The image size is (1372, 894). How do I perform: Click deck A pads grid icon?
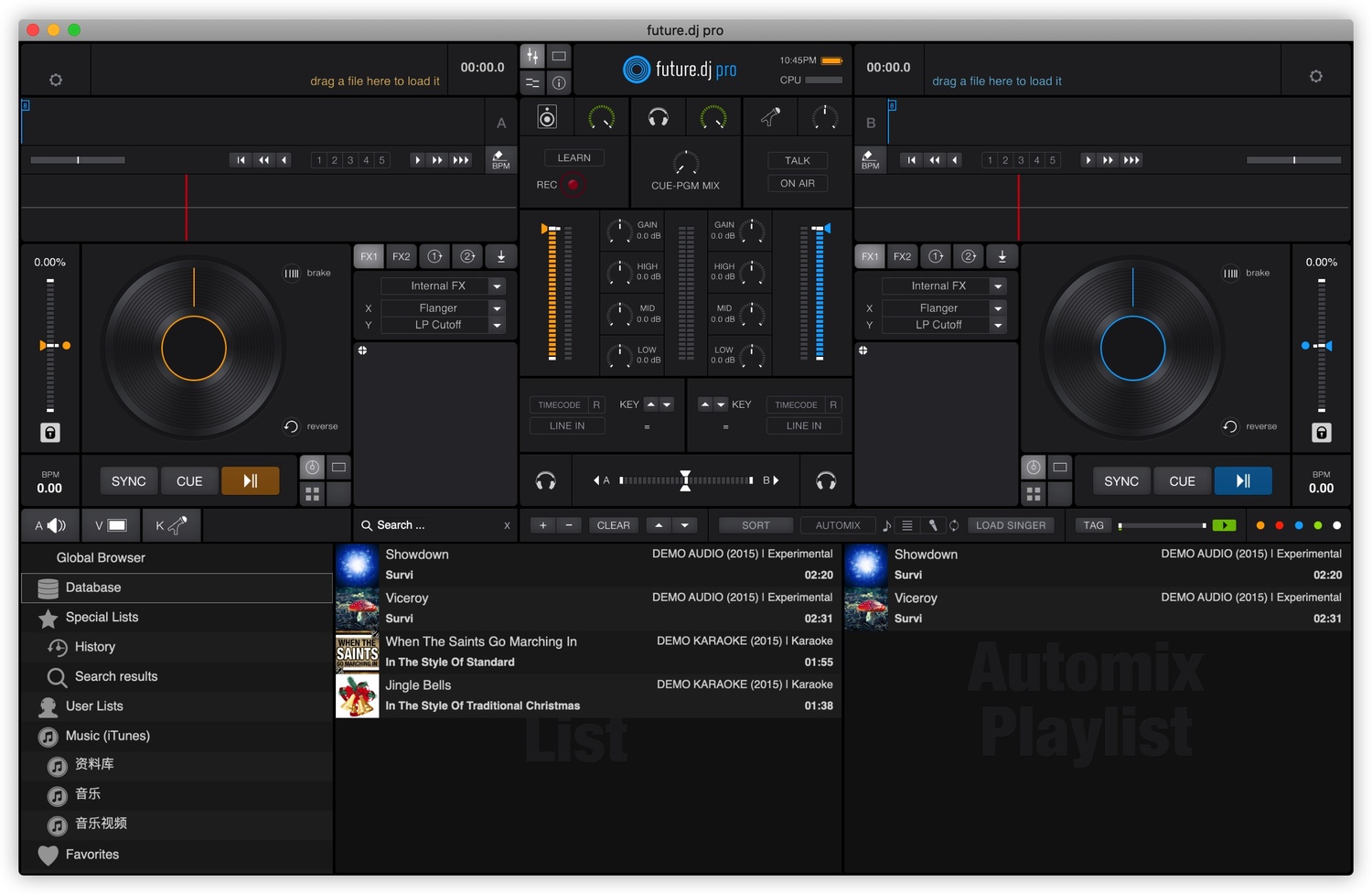pos(313,494)
